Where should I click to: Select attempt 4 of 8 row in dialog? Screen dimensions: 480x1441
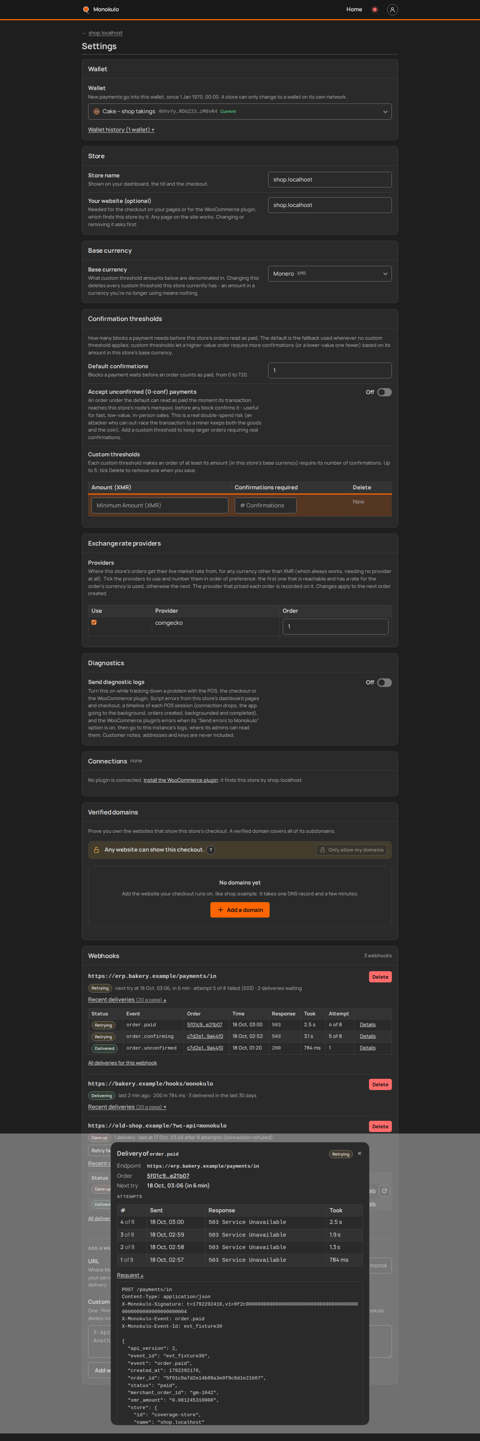tap(240, 1222)
